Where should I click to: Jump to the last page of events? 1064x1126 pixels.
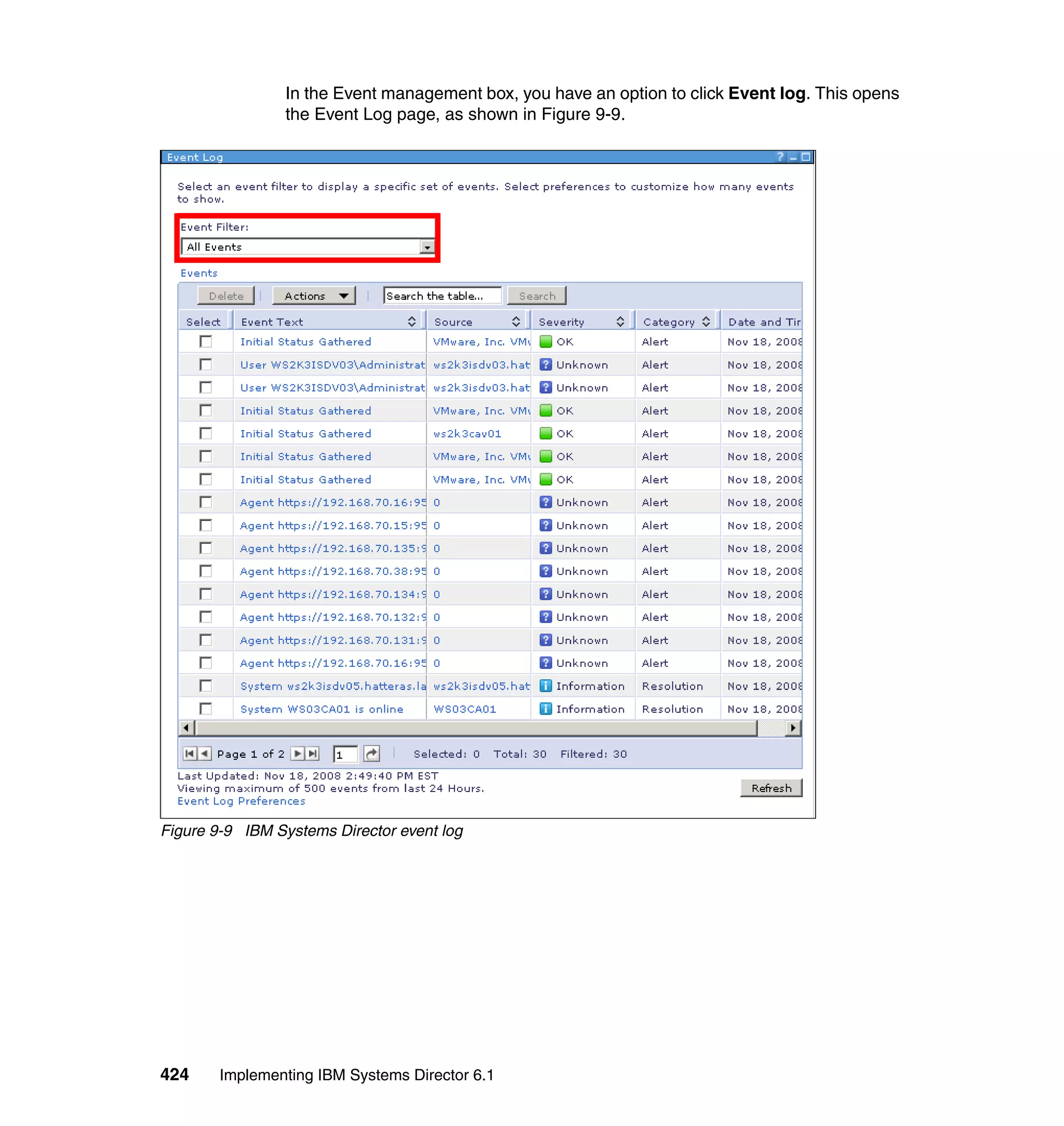[x=313, y=754]
